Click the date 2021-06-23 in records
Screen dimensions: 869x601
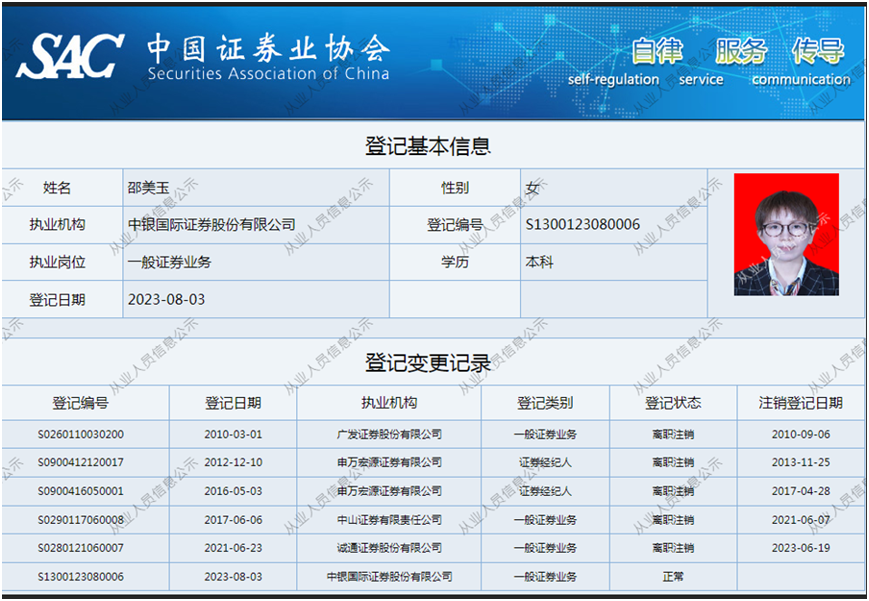[x=233, y=548]
